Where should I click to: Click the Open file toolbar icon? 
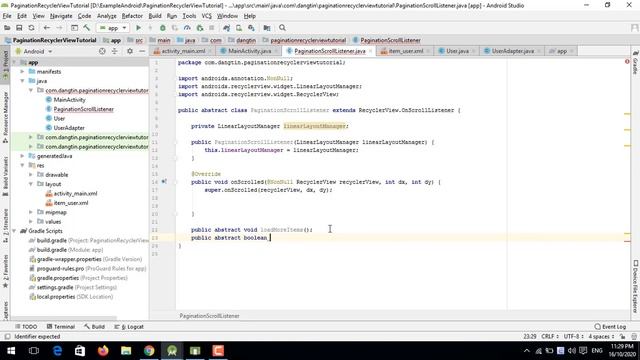(x=7, y=28)
